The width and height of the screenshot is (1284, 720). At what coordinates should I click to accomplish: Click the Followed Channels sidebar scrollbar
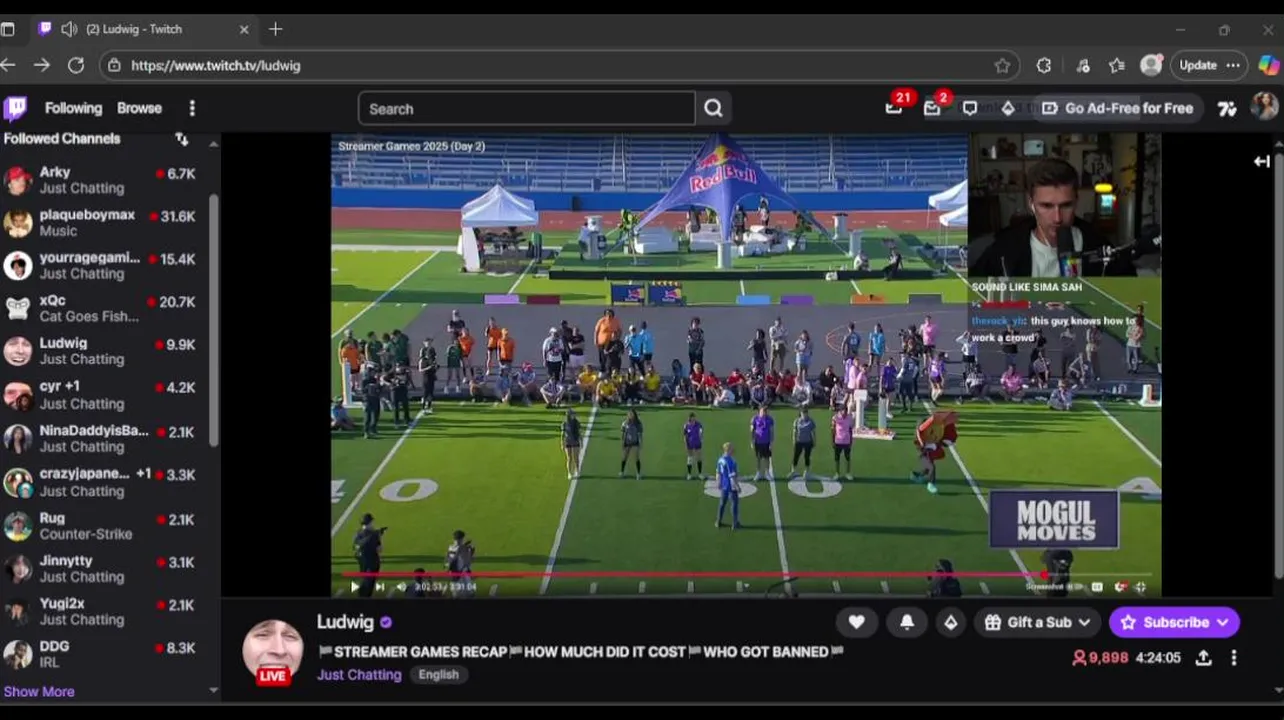213,320
